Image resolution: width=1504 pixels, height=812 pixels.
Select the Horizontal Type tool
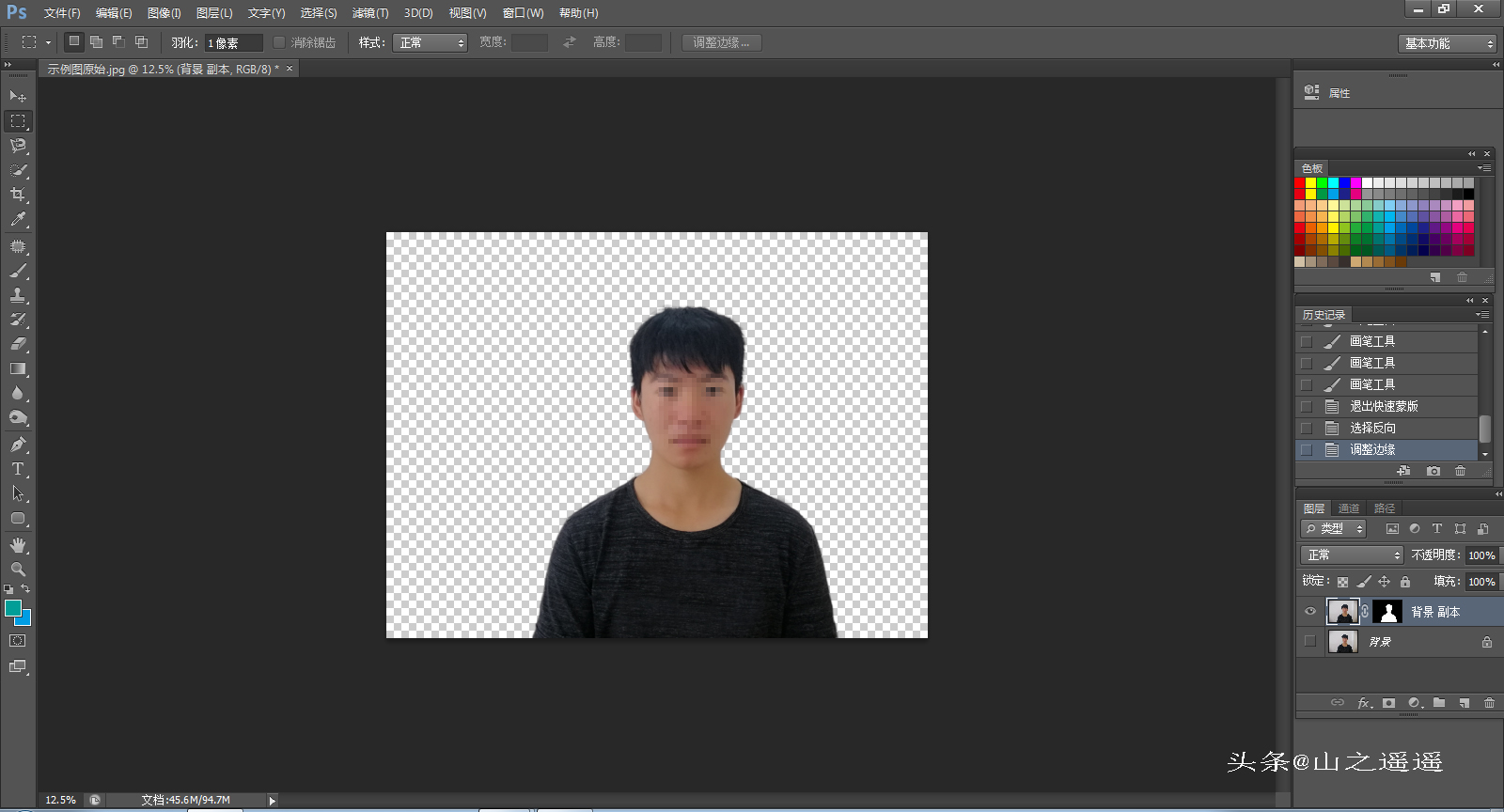[17, 469]
